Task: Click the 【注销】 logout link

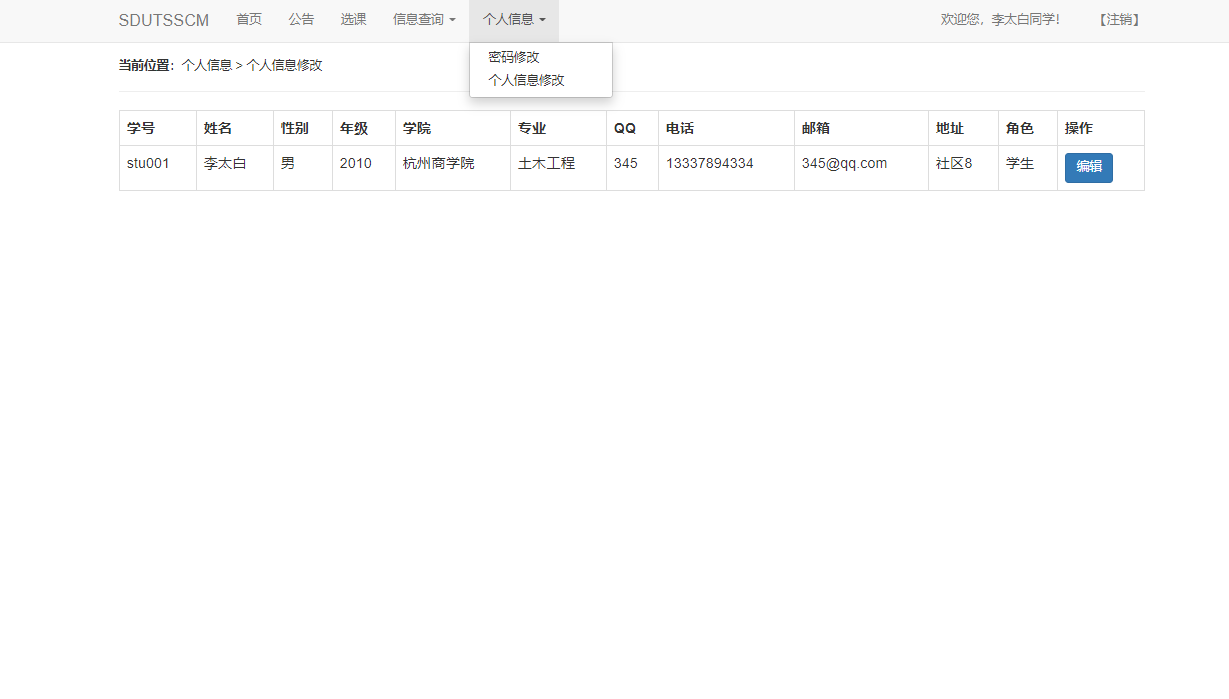Action: tap(1118, 18)
